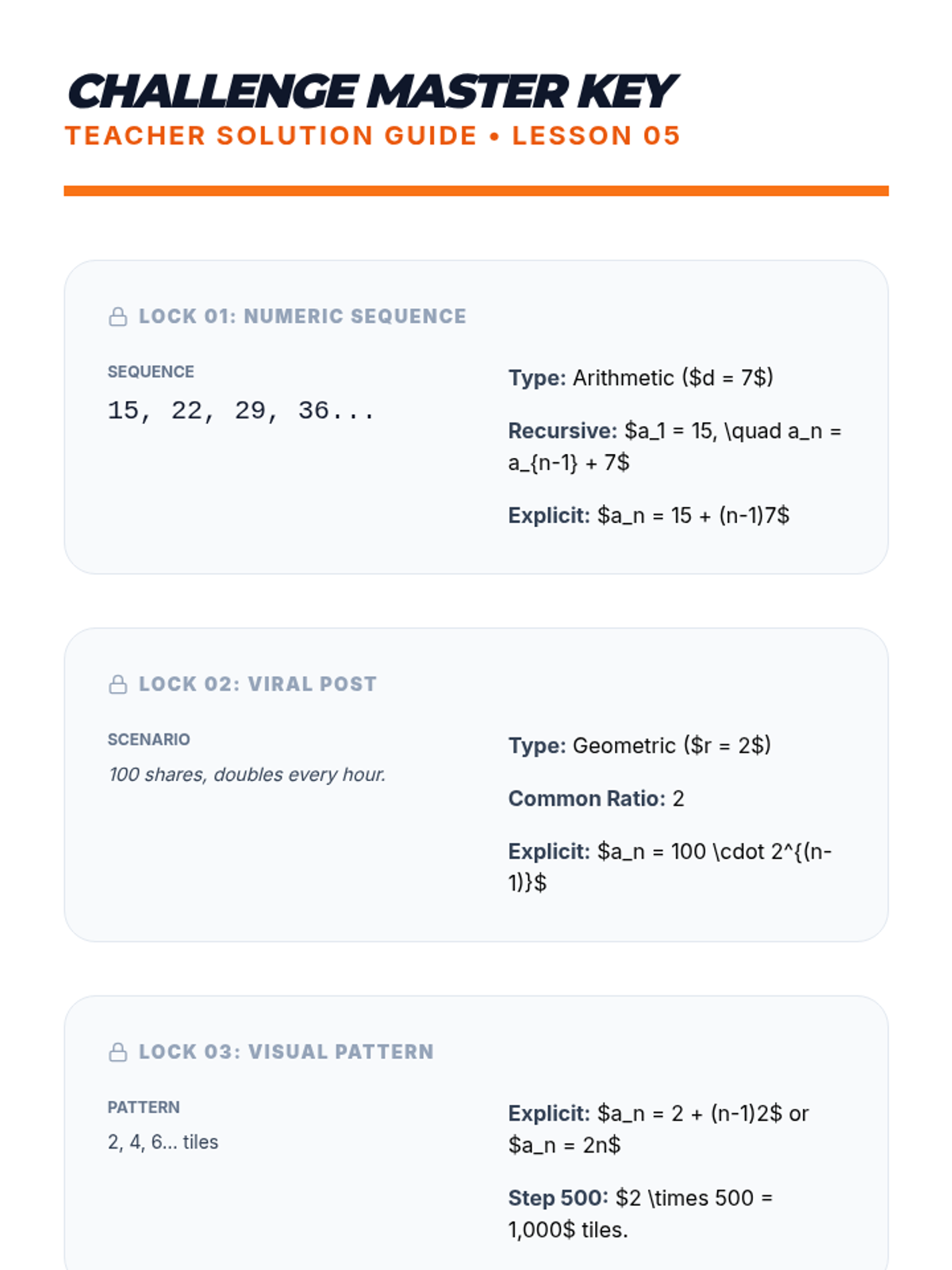Click the Geometric type line
The width and height of the screenshot is (952, 1270).
click(x=639, y=745)
